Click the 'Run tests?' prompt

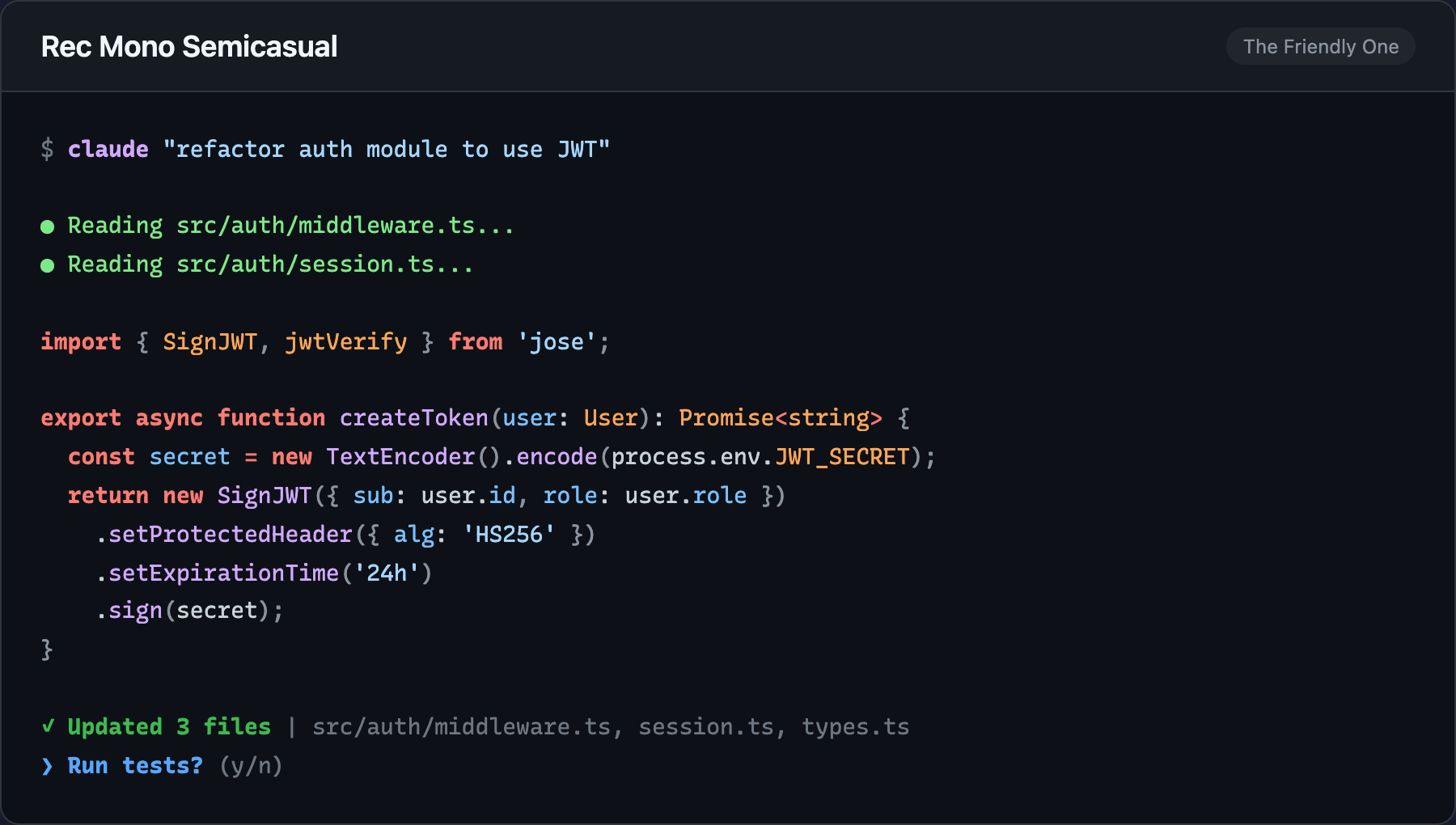click(x=135, y=765)
